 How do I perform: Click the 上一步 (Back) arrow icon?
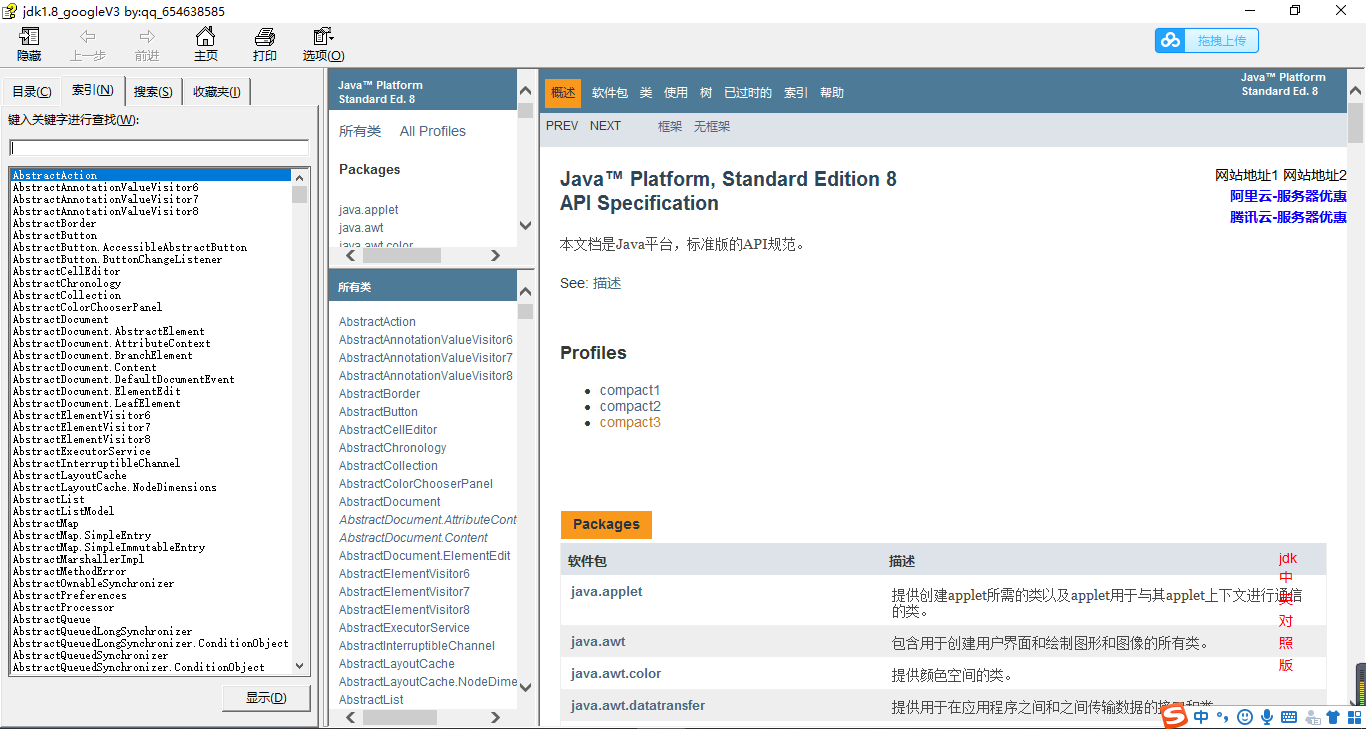pos(89,44)
